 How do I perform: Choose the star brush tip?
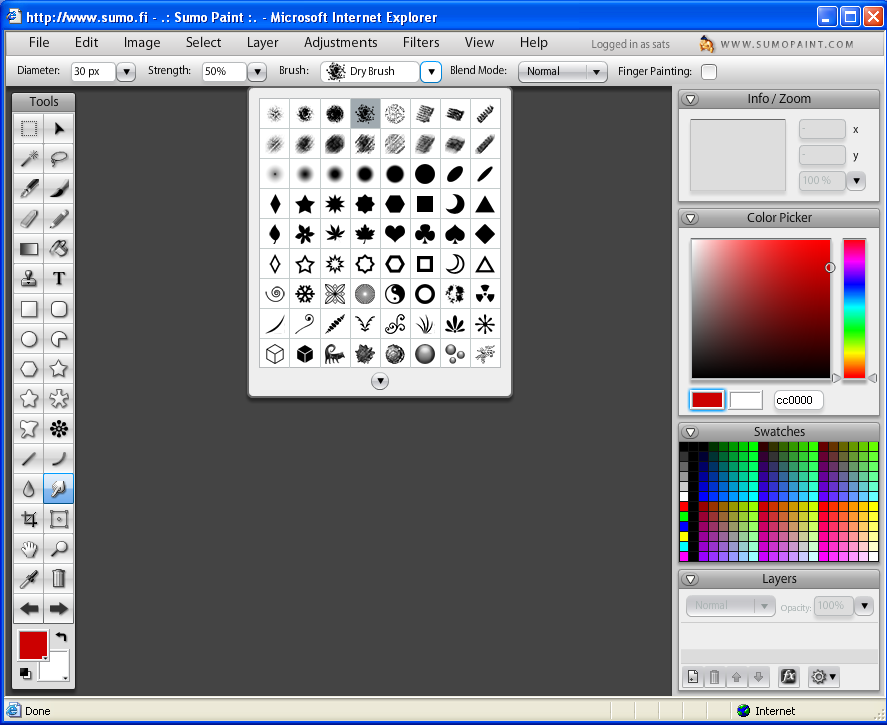click(x=304, y=203)
